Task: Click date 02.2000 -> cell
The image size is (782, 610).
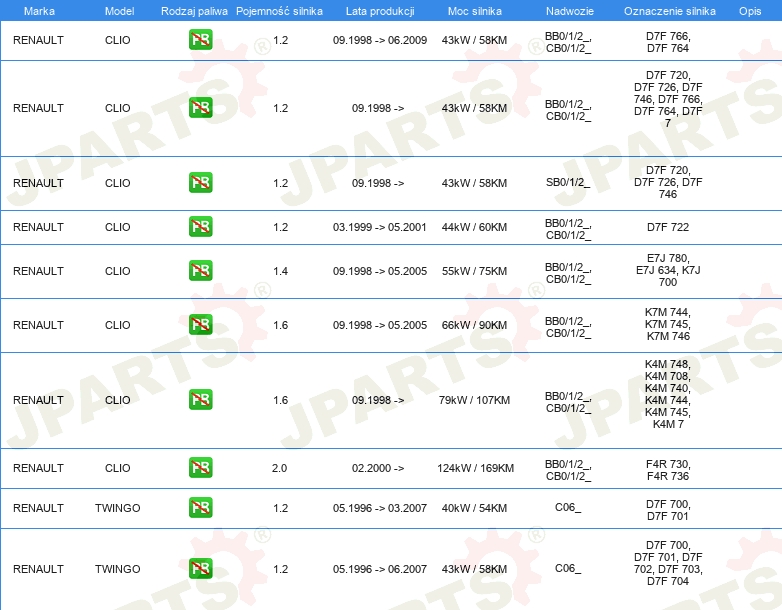Action: 378,468
